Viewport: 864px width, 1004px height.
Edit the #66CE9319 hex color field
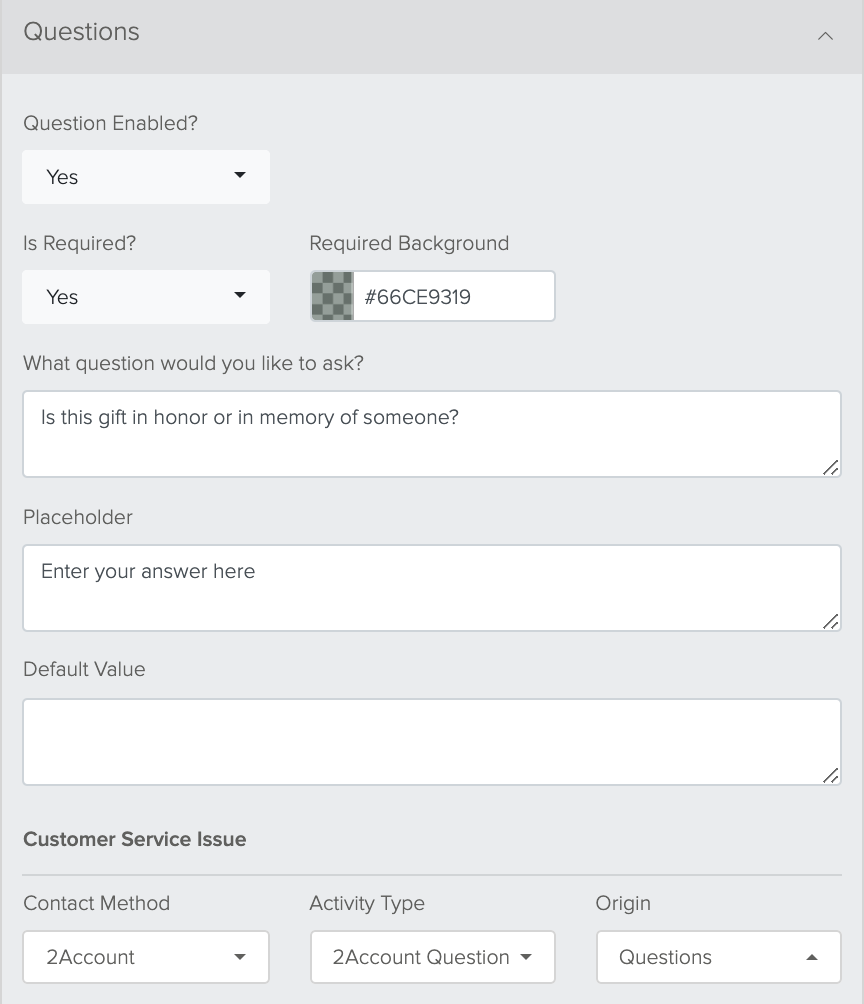(x=453, y=296)
